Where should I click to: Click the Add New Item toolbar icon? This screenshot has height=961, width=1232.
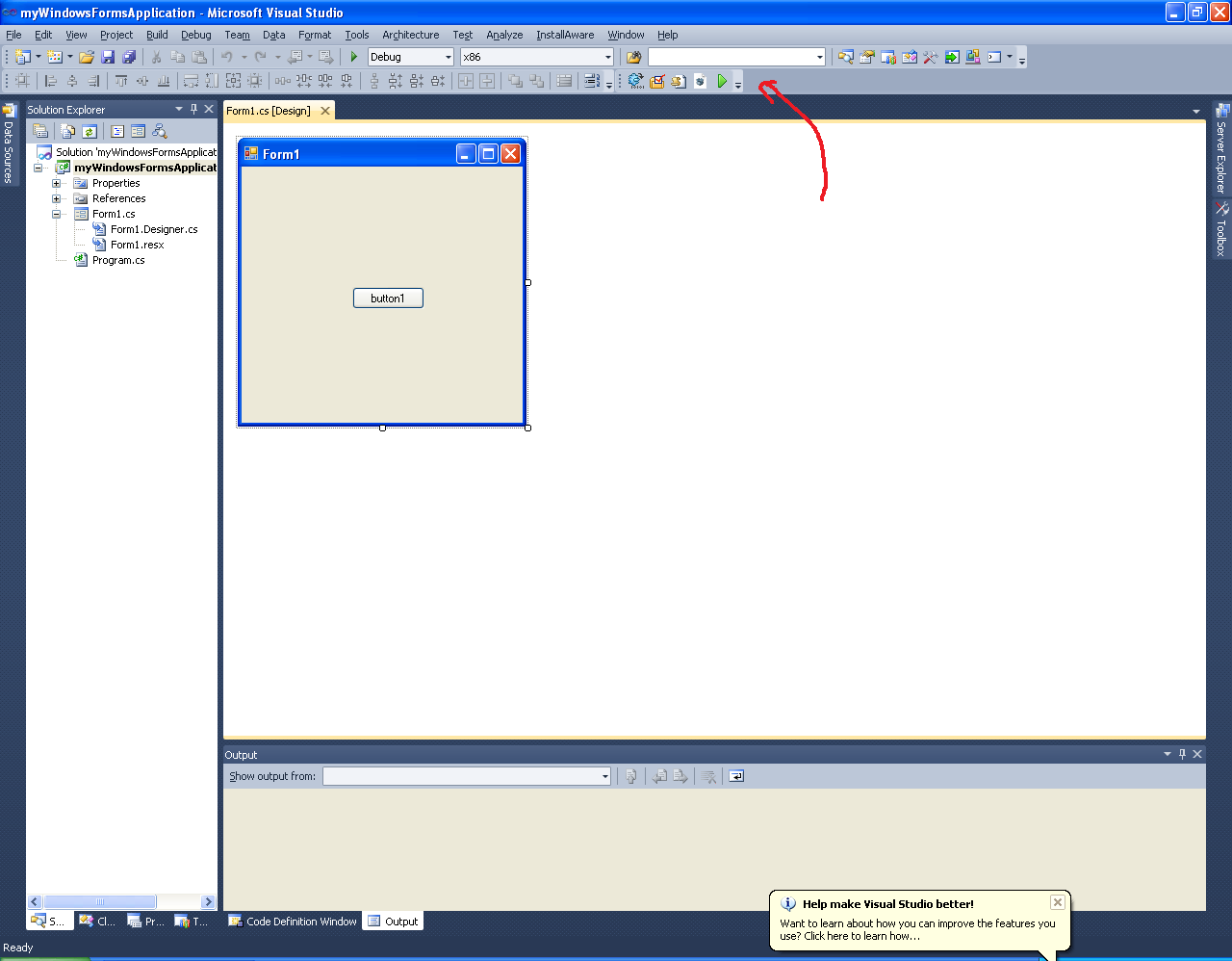click(x=55, y=57)
